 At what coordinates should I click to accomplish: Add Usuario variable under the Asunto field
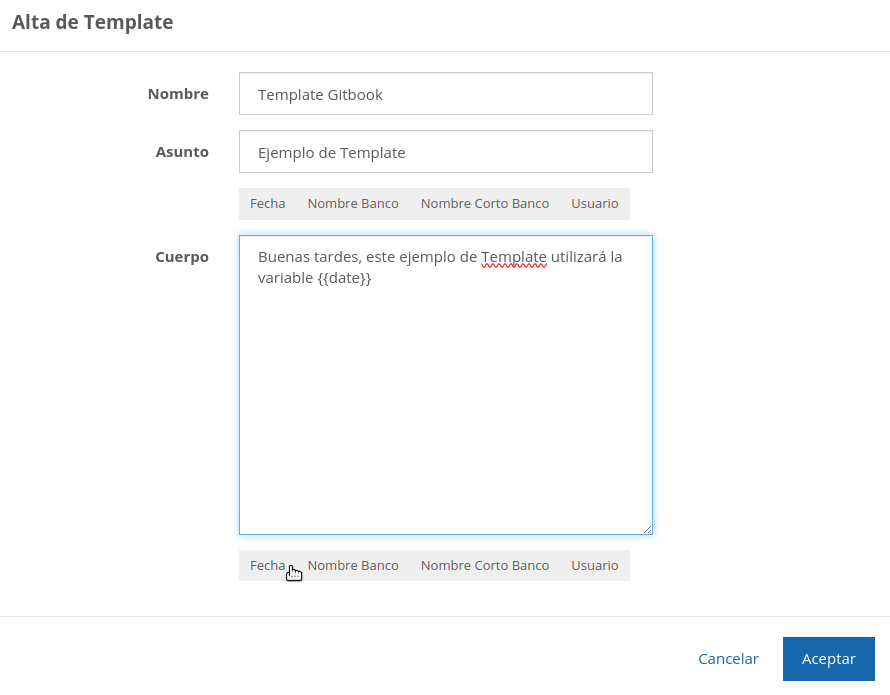point(594,203)
